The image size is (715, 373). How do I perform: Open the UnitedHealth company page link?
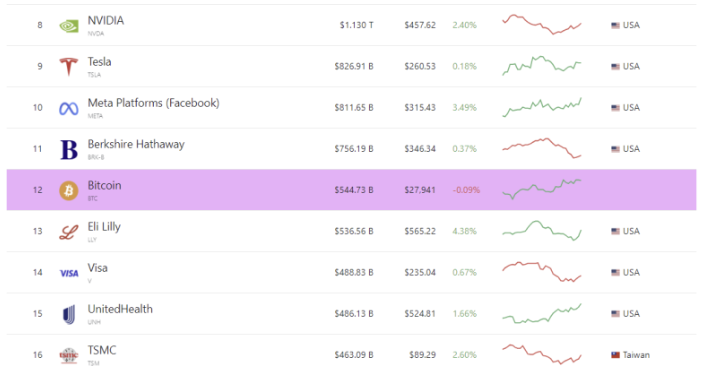click(120, 309)
